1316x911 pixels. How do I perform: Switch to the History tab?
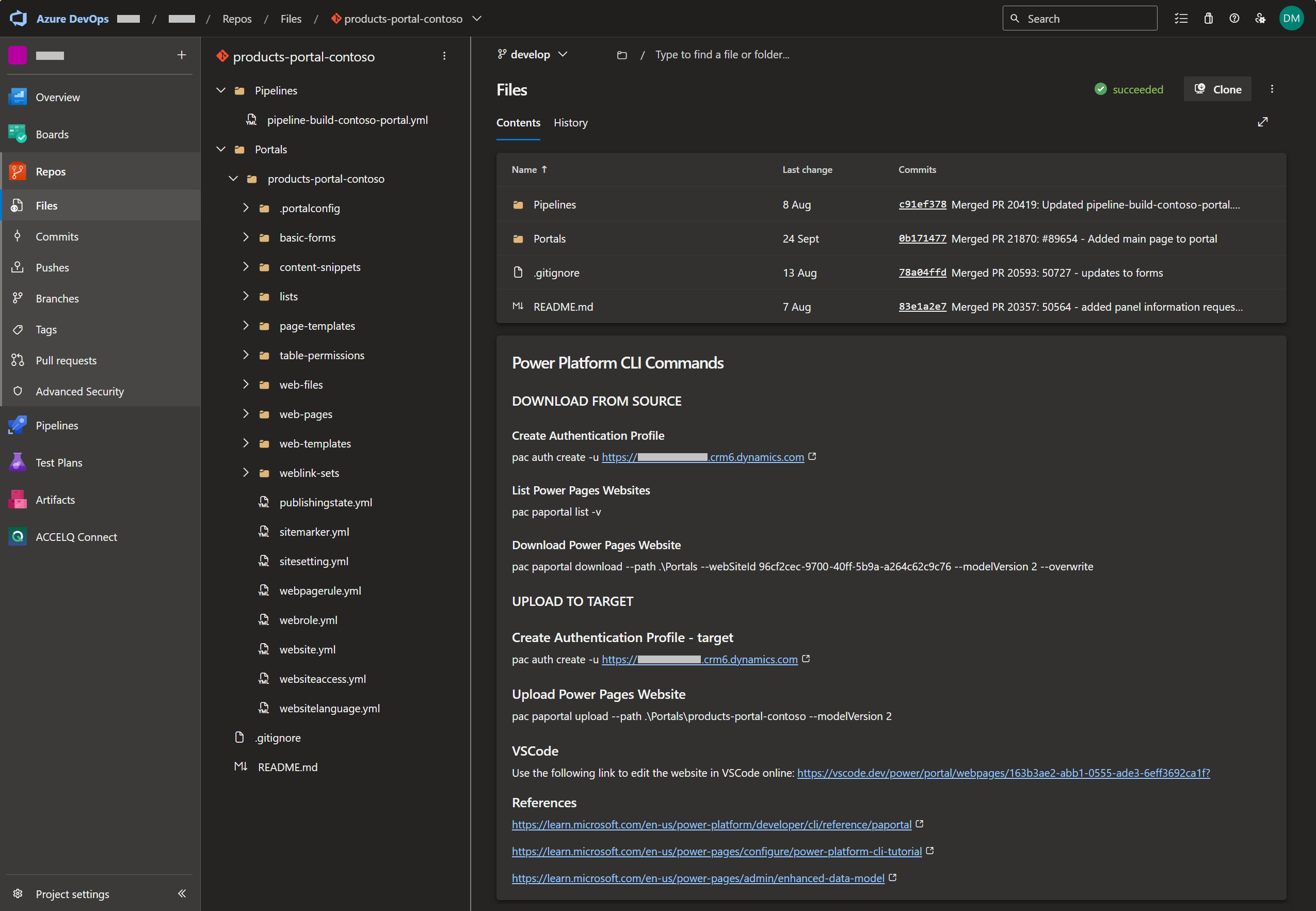570,123
